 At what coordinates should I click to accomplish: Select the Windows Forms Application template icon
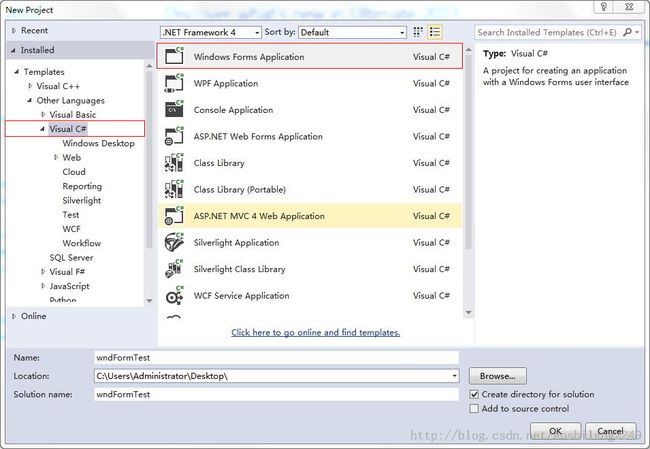[174, 56]
